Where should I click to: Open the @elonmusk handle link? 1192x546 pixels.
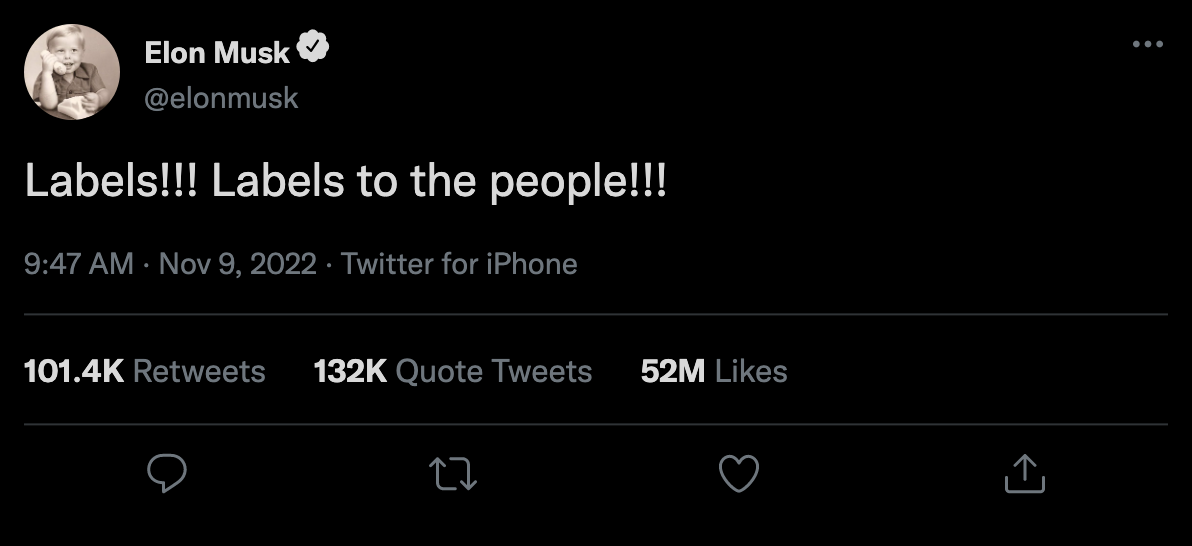point(221,99)
